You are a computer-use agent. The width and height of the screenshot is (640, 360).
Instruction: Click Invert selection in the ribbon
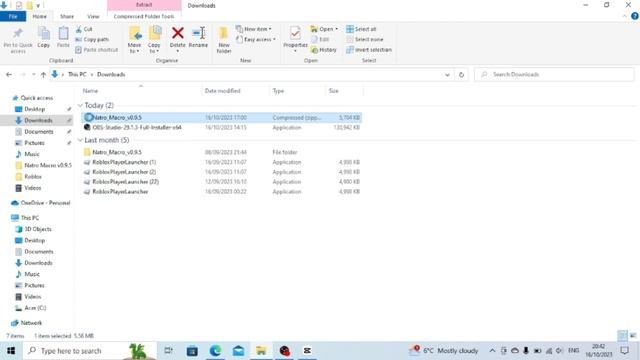tap(369, 50)
